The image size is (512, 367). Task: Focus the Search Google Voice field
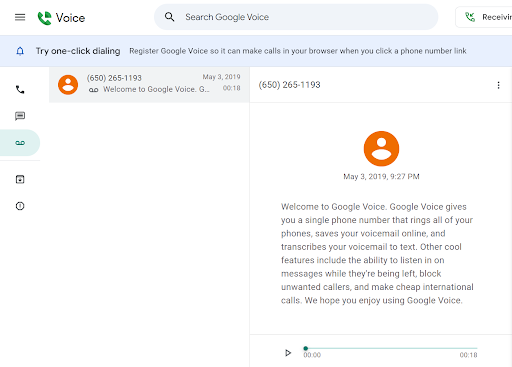click(296, 17)
